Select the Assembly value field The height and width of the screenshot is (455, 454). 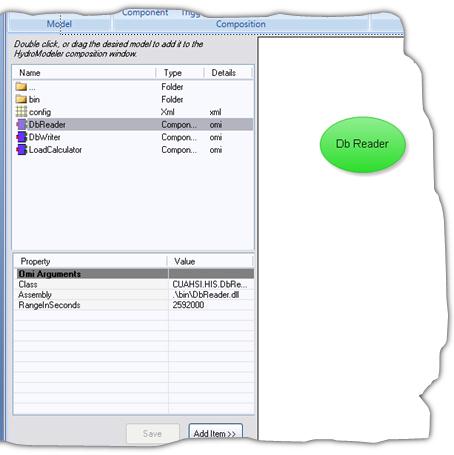pyautogui.click(x=211, y=295)
